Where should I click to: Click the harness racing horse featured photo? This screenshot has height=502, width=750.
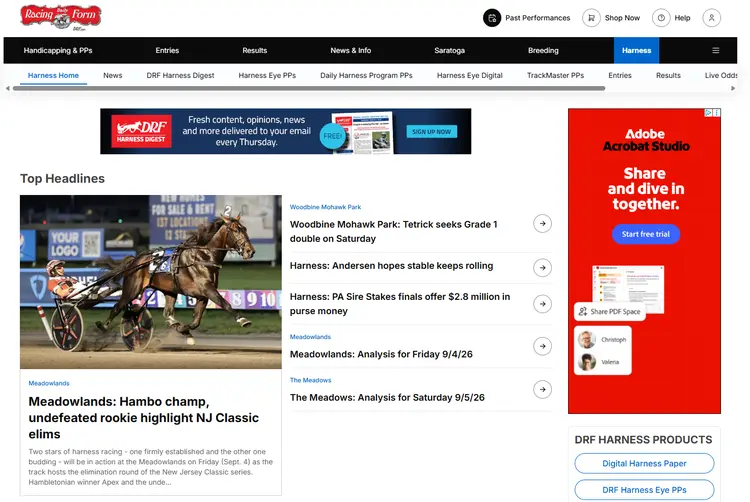click(x=151, y=282)
